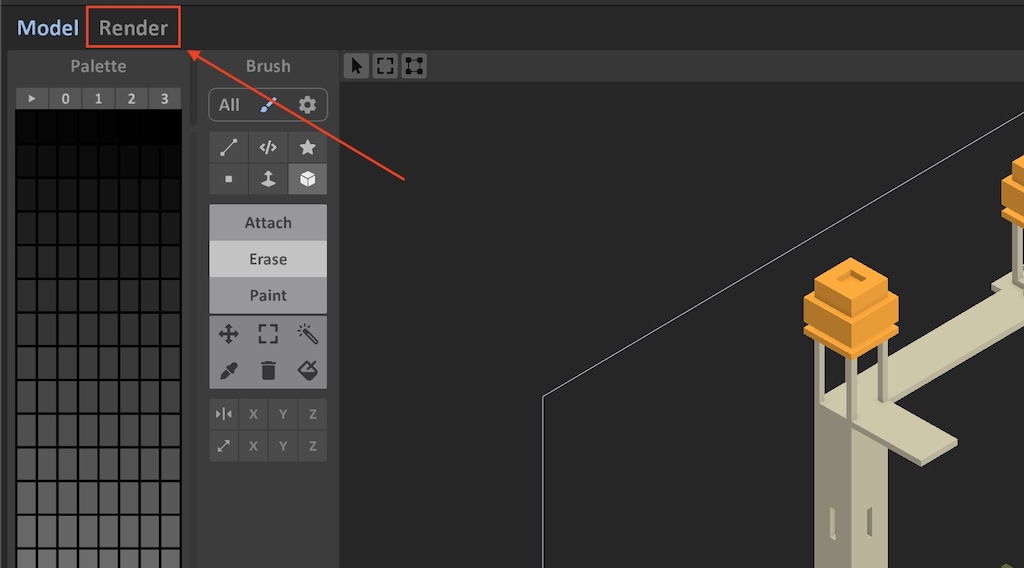Image resolution: width=1024 pixels, height=568 pixels.
Task: Choose Attach brush action
Action: (268, 223)
